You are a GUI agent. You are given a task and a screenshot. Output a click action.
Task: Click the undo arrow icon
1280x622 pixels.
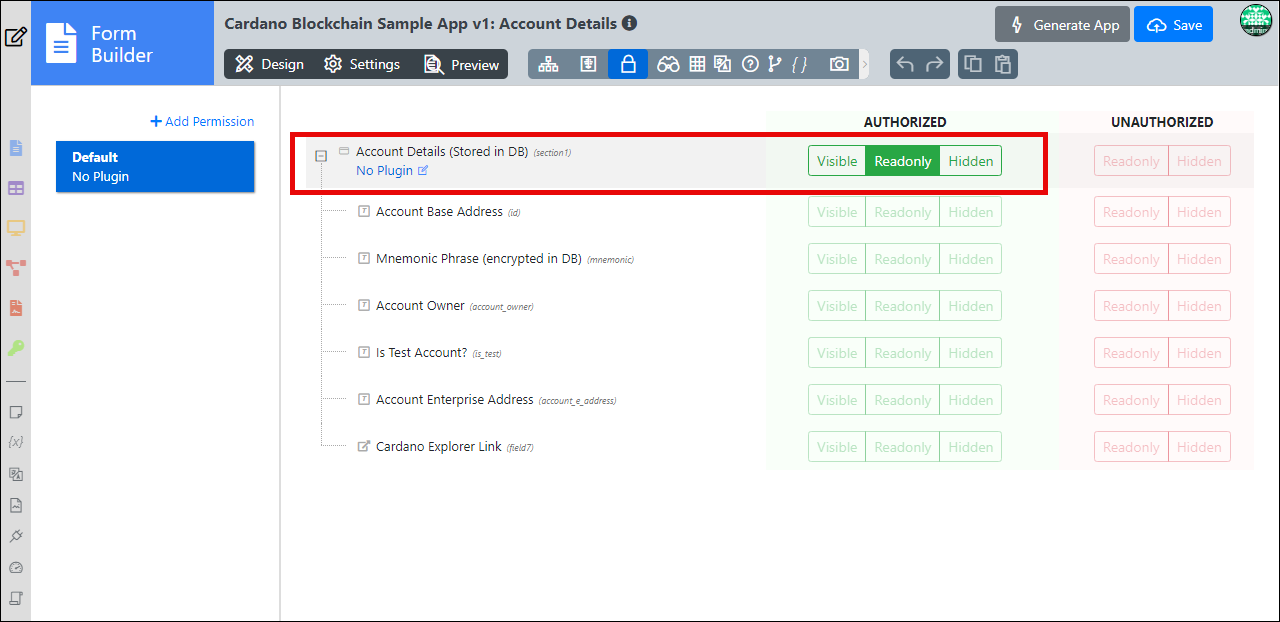click(x=905, y=64)
